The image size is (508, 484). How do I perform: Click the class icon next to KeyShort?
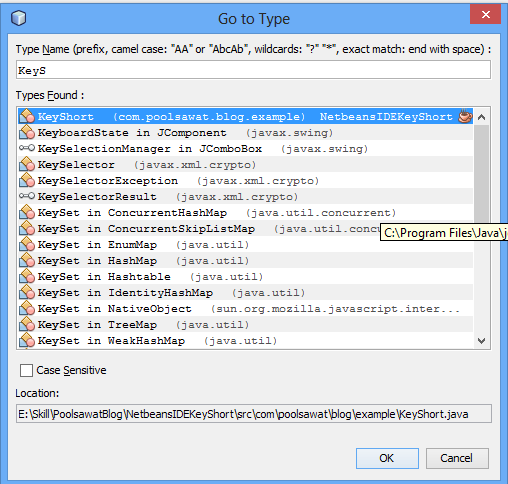(27, 116)
